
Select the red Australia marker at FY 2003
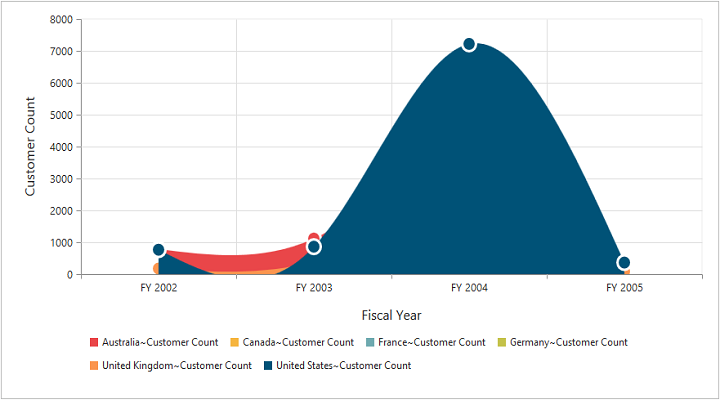pos(314,238)
